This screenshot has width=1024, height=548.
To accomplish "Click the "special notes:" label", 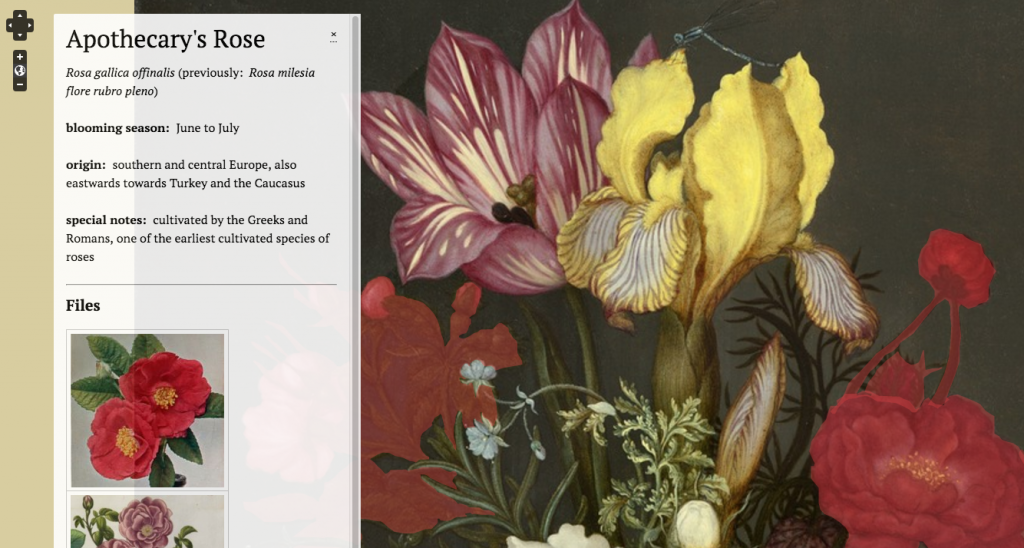I will pyautogui.click(x=106, y=220).
